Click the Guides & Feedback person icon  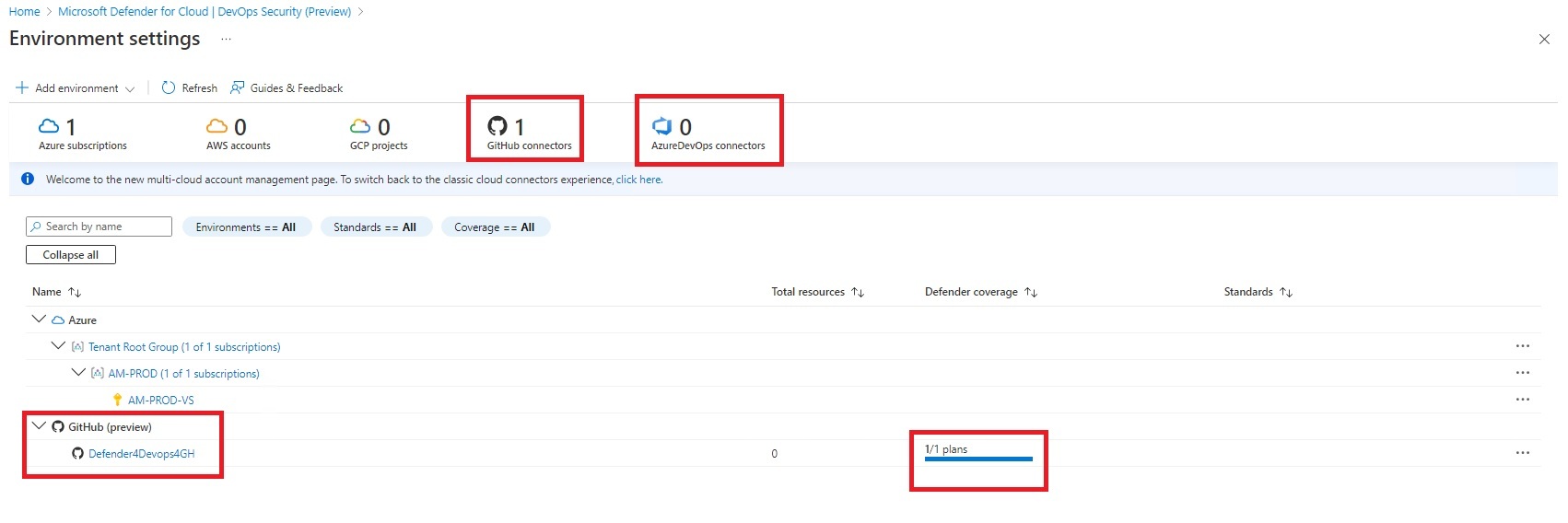238,87
